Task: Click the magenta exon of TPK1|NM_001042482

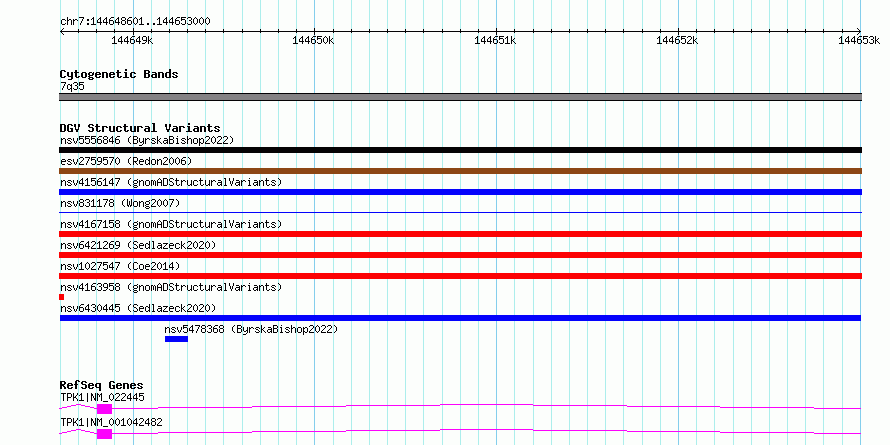Action: [104, 434]
